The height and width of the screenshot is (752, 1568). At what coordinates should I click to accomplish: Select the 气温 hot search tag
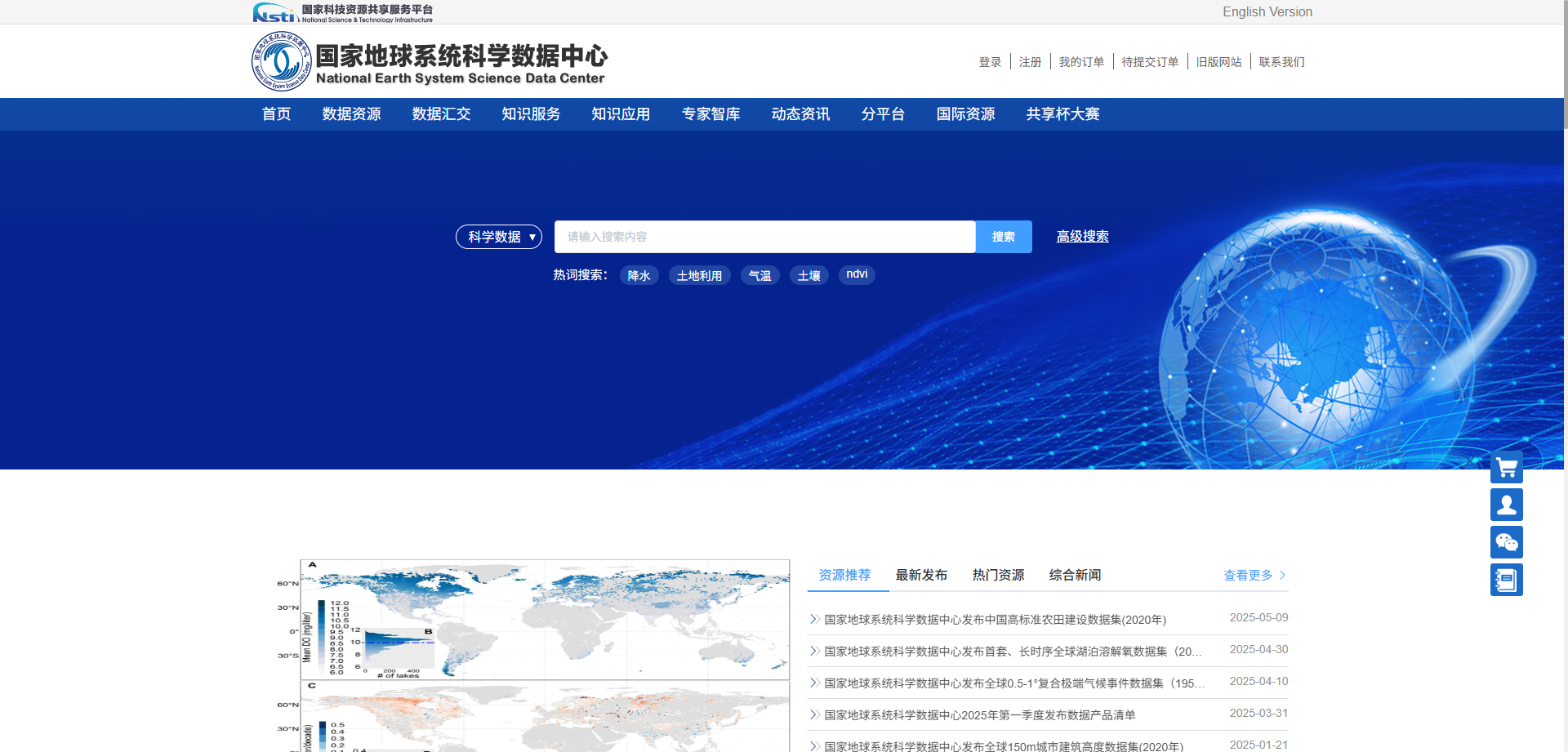tap(760, 275)
